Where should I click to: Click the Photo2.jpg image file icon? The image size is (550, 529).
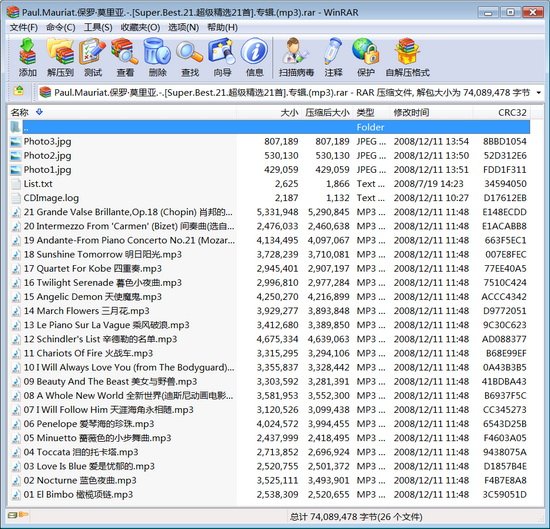pyautogui.click(x=15, y=156)
